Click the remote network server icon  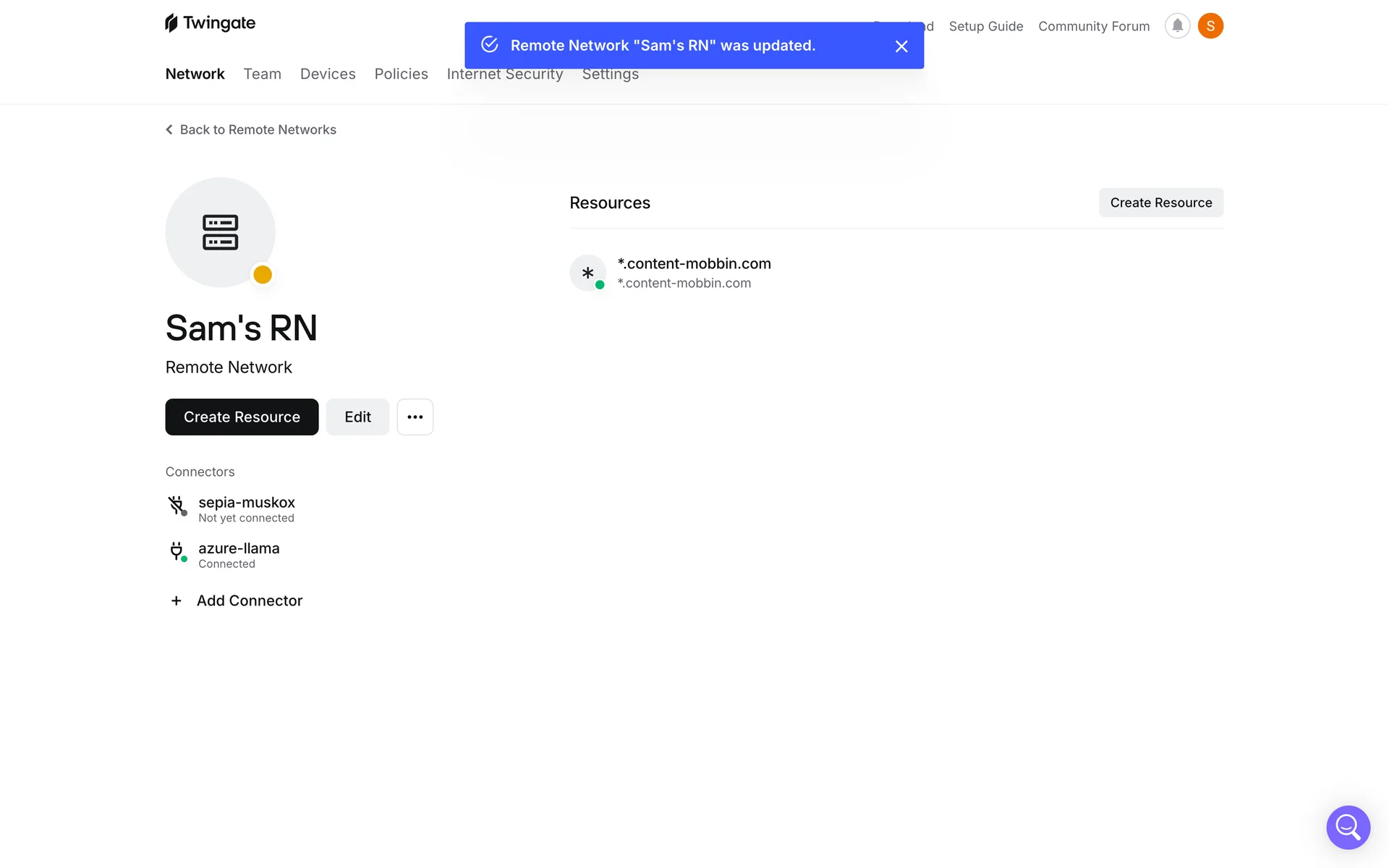tap(220, 232)
